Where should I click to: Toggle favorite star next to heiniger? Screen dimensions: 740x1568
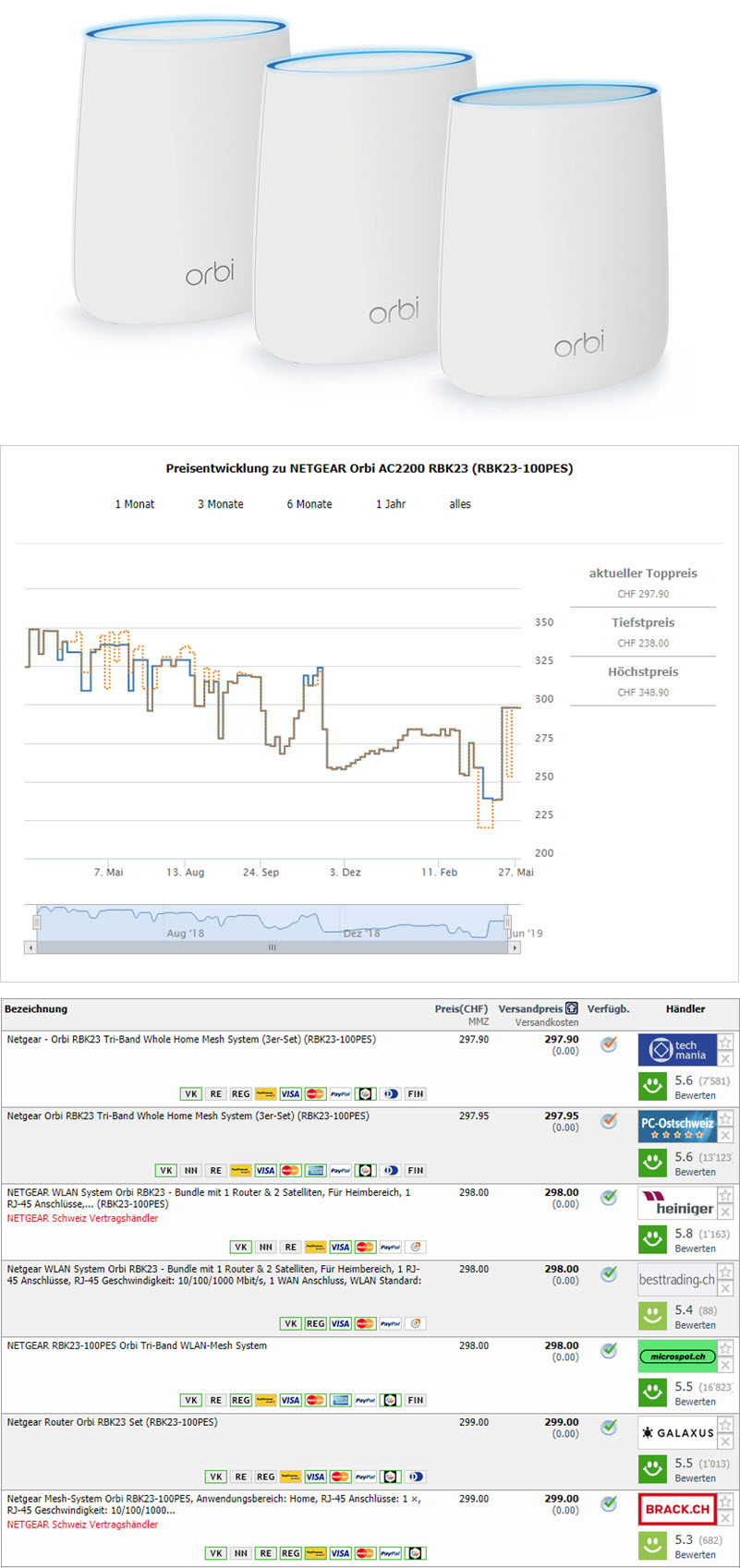coord(726,1196)
